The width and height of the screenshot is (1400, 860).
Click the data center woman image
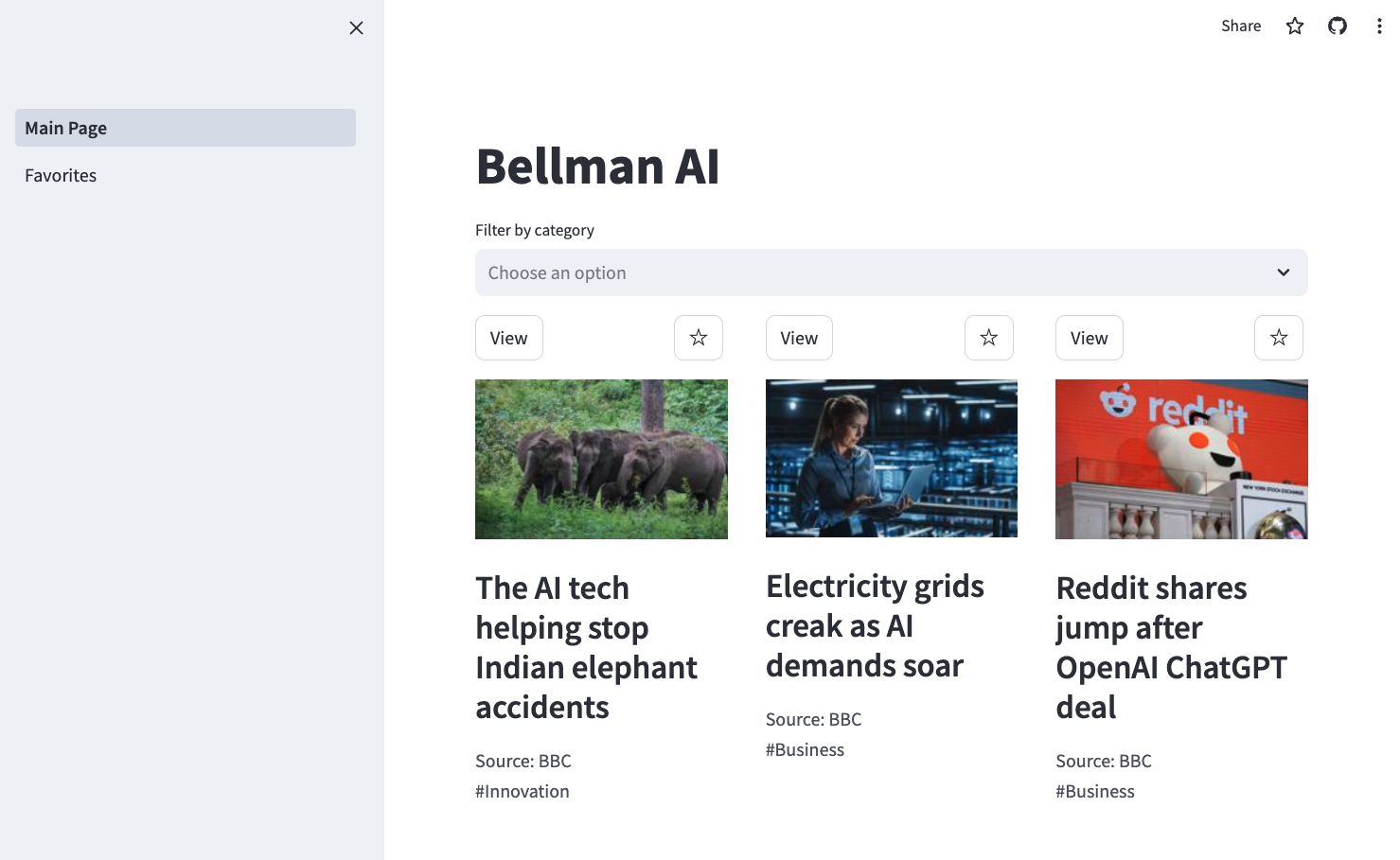(892, 459)
